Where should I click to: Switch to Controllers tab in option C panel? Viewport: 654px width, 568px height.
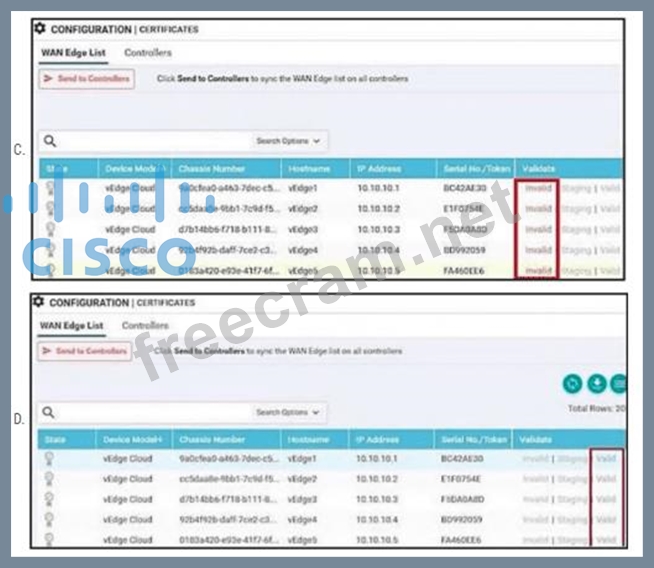pyautogui.click(x=147, y=52)
